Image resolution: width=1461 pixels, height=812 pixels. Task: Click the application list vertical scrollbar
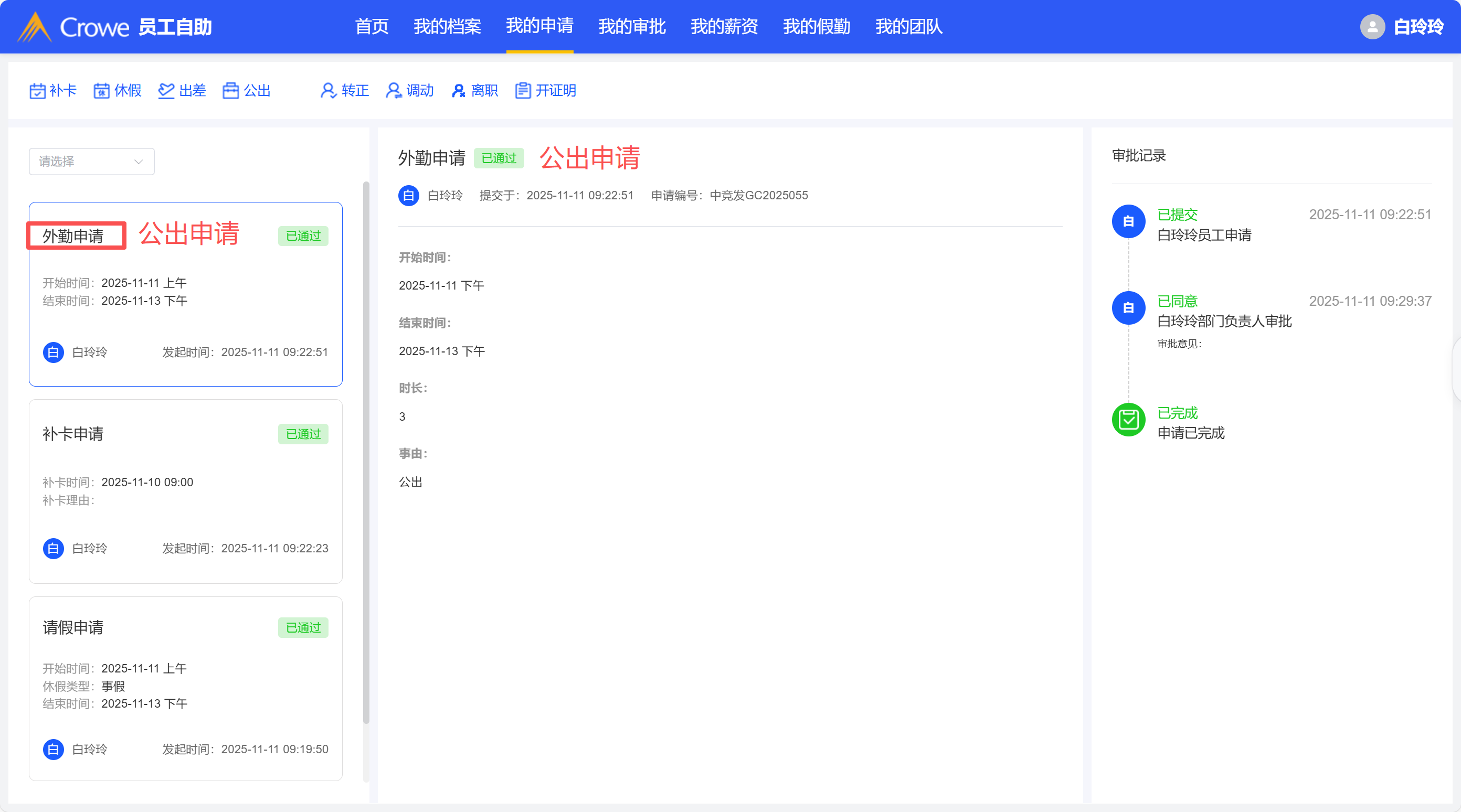[366, 454]
